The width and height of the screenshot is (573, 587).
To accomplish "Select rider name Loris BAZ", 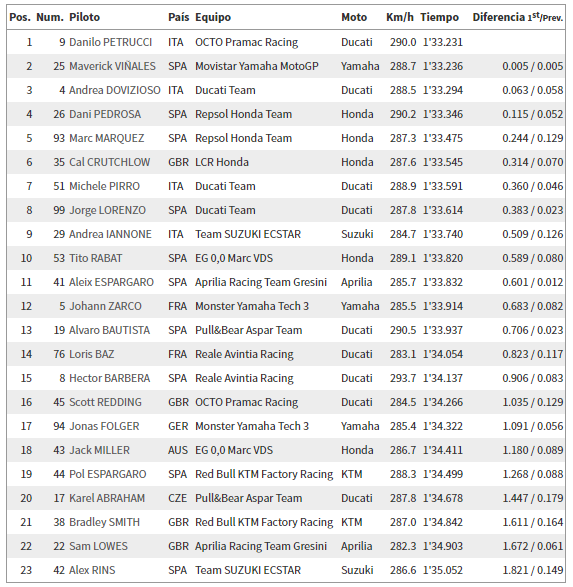I will tap(92, 354).
